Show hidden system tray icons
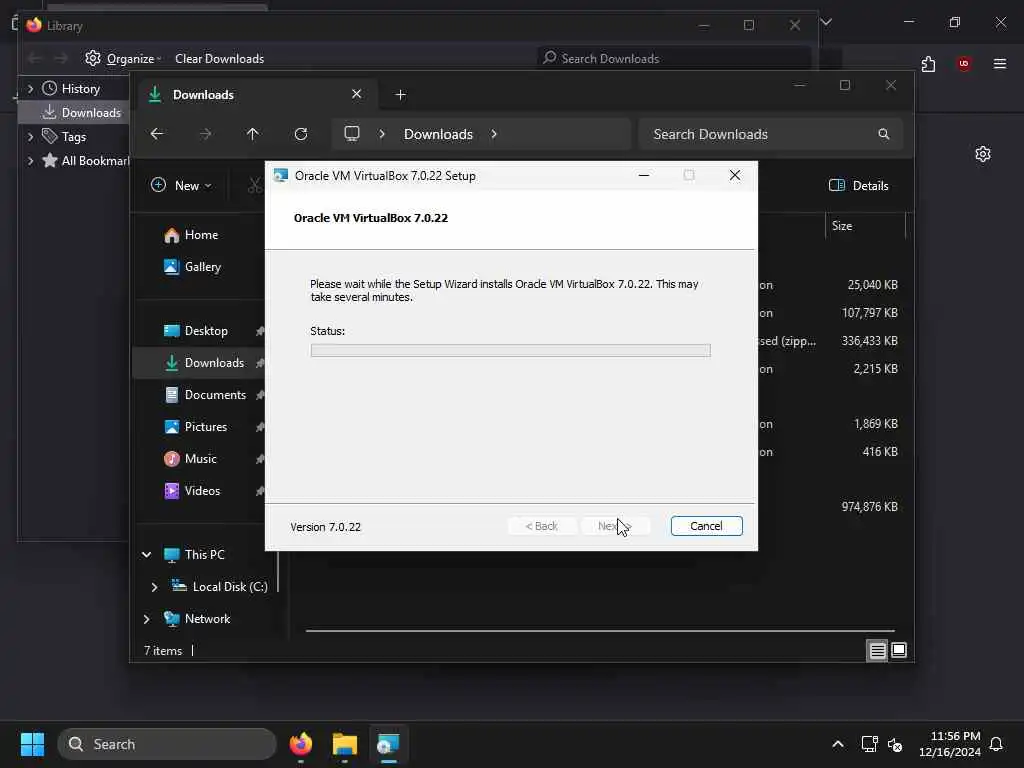This screenshot has height=768, width=1024. coord(838,744)
